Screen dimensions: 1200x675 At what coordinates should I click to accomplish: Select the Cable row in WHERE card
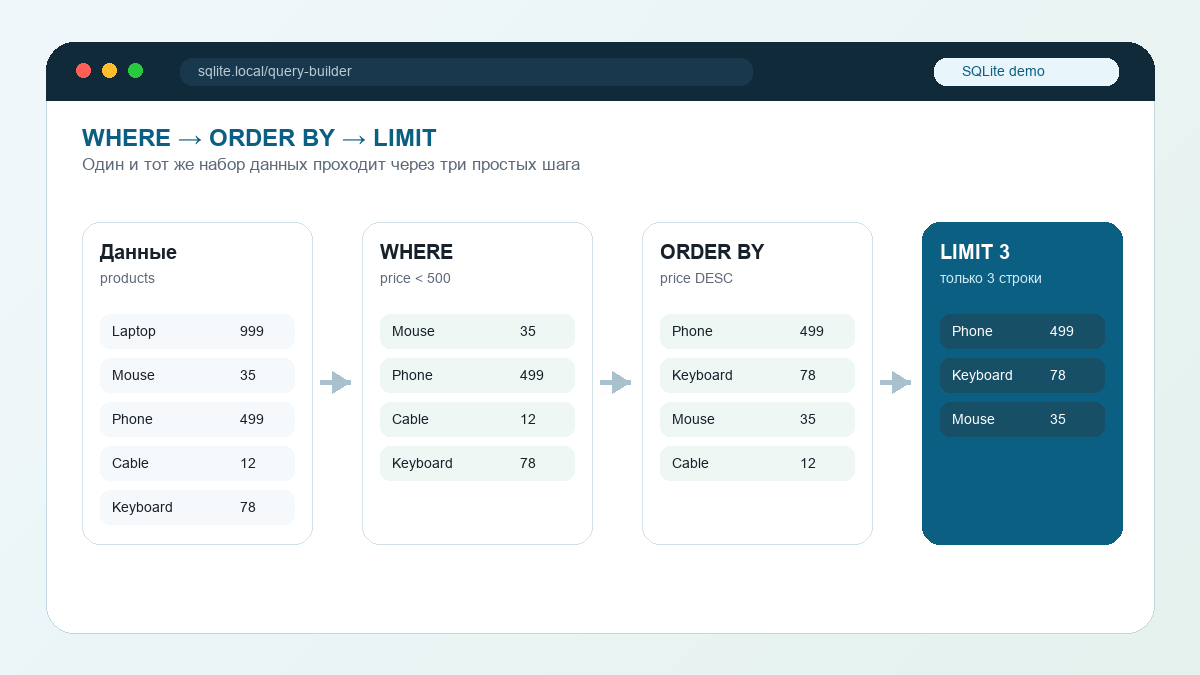click(477, 419)
